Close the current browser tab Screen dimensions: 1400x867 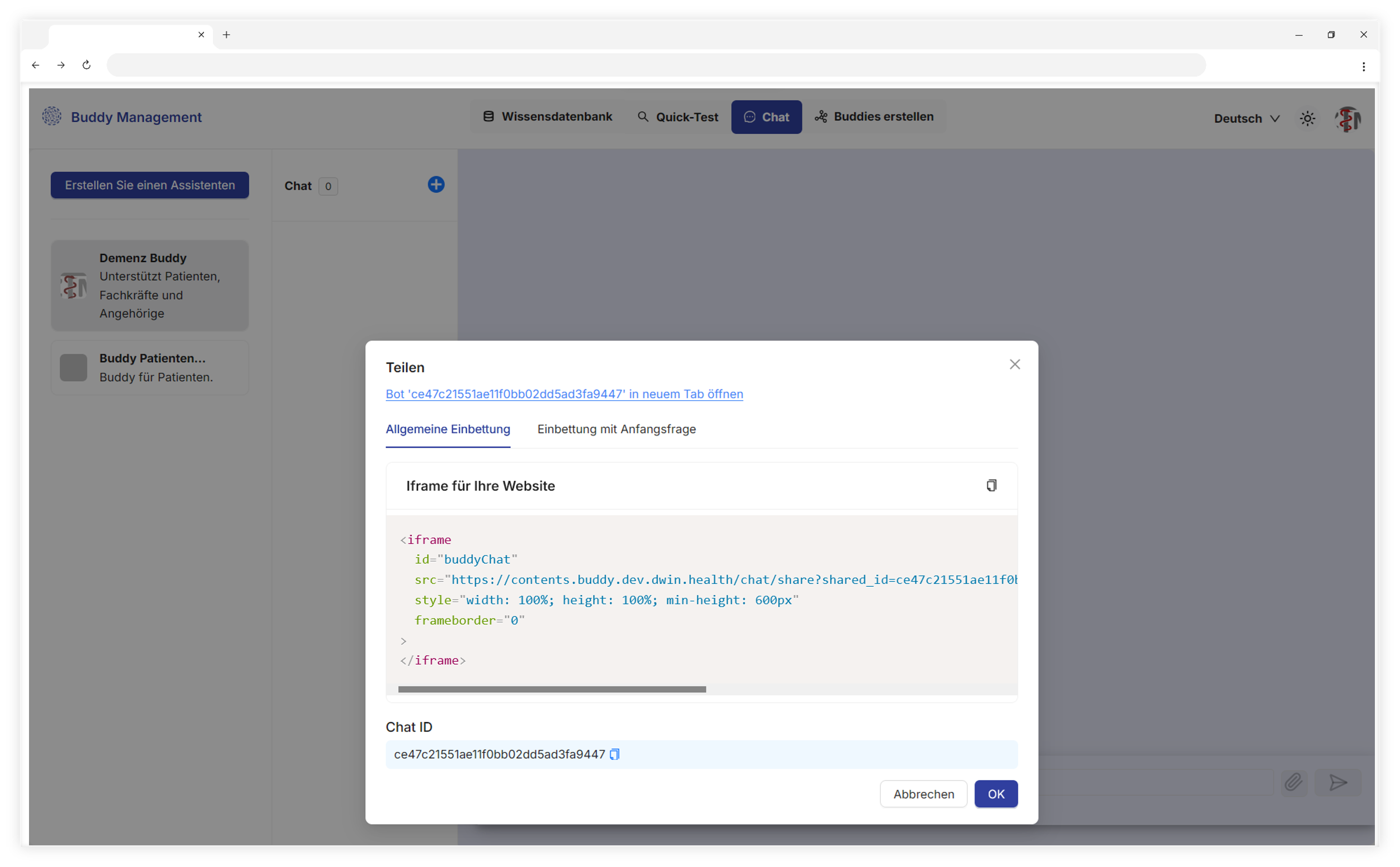click(x=201, y=35)
